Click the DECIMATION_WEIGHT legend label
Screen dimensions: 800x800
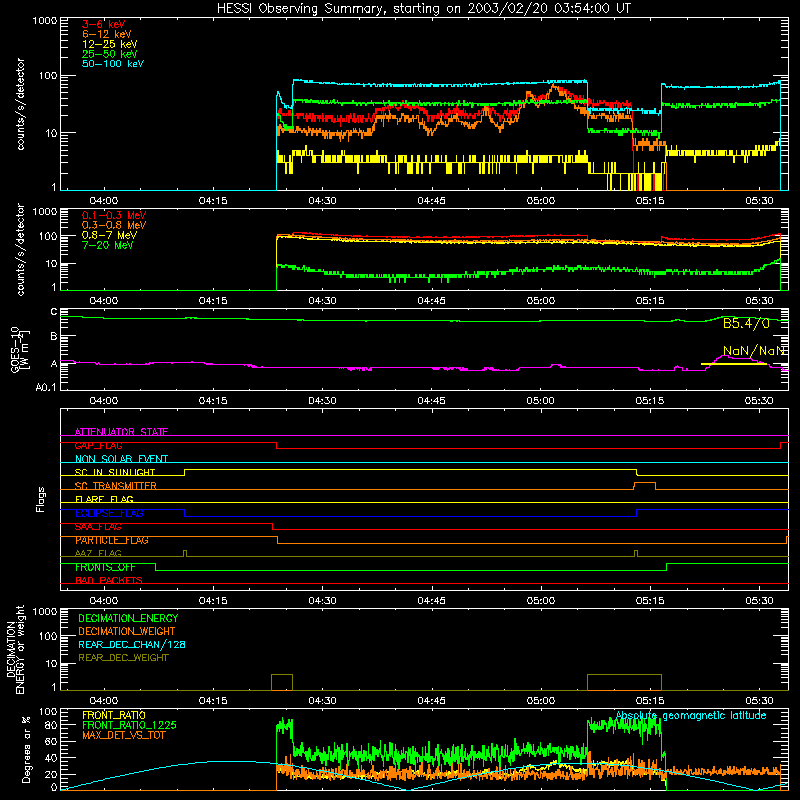[127, 631]
